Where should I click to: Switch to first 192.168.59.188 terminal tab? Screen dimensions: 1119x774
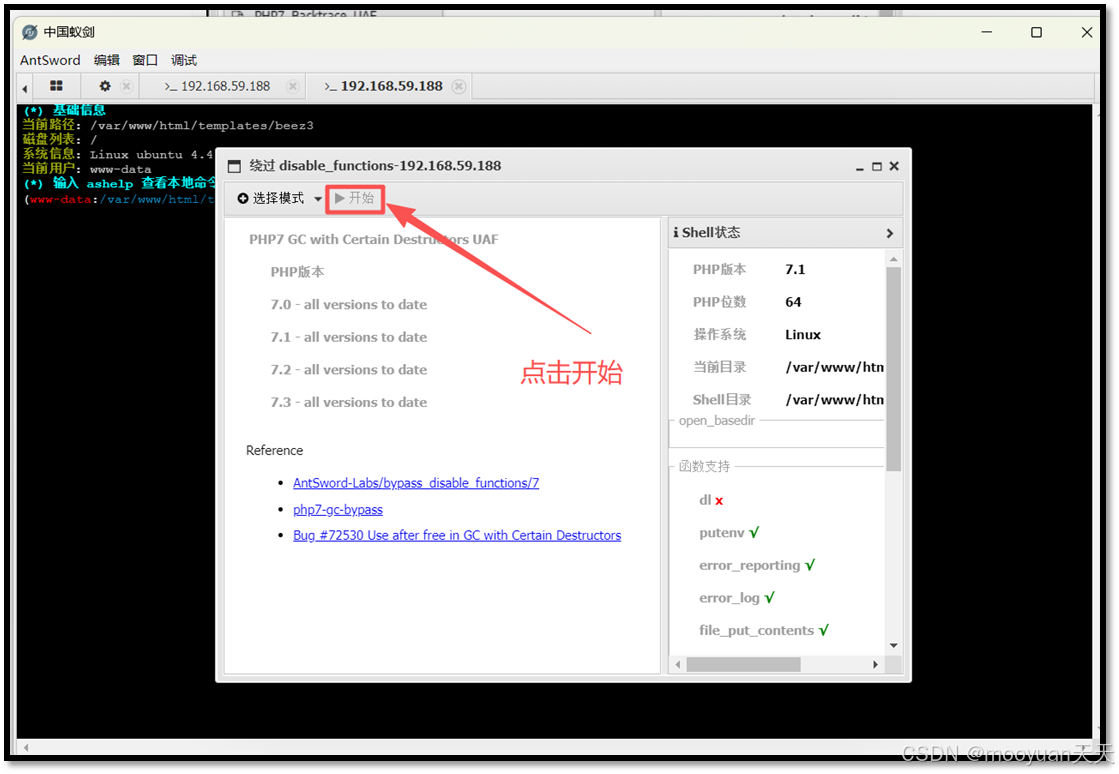tap(218, 86)
